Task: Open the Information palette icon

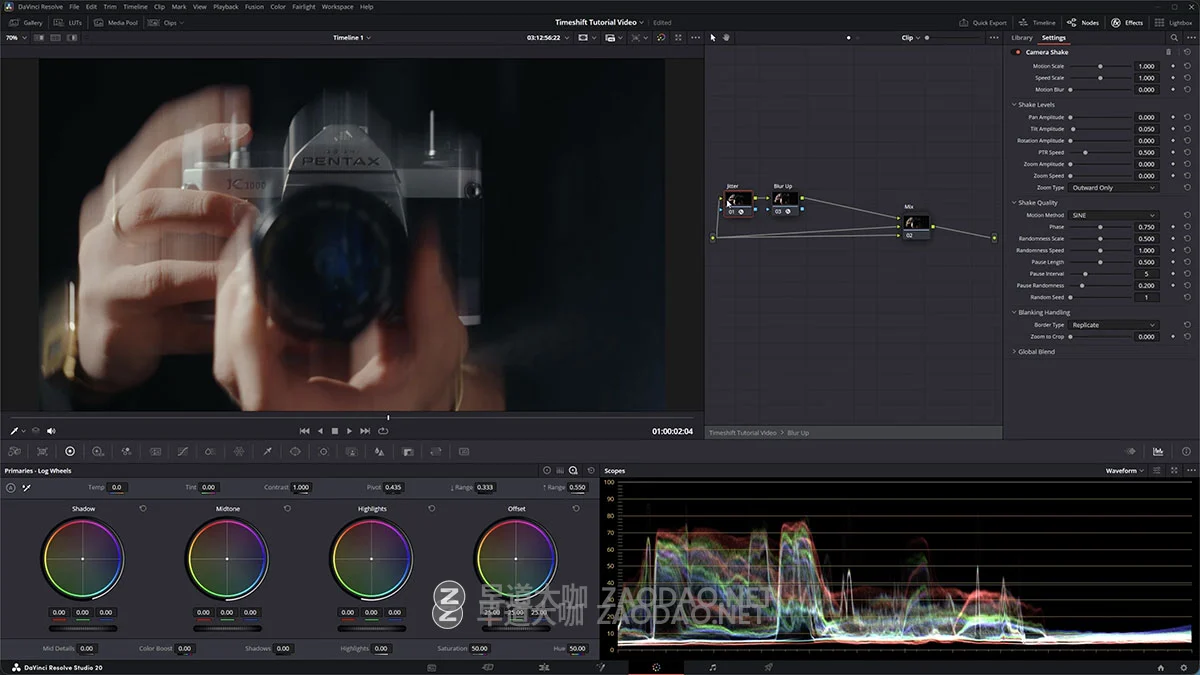Action: tap(1186, 451)
